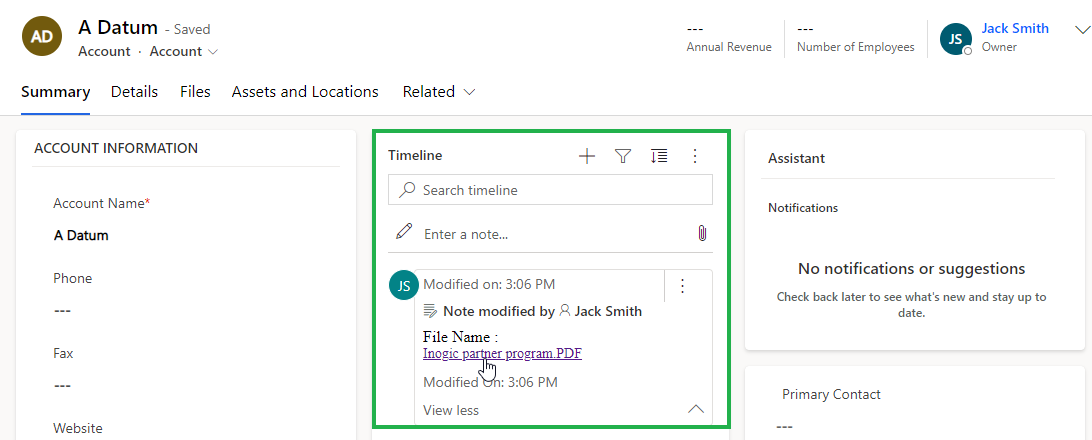Open the timeline filter funnel icon
This screenshot has height=440, width=1092.
pos(623,156)
